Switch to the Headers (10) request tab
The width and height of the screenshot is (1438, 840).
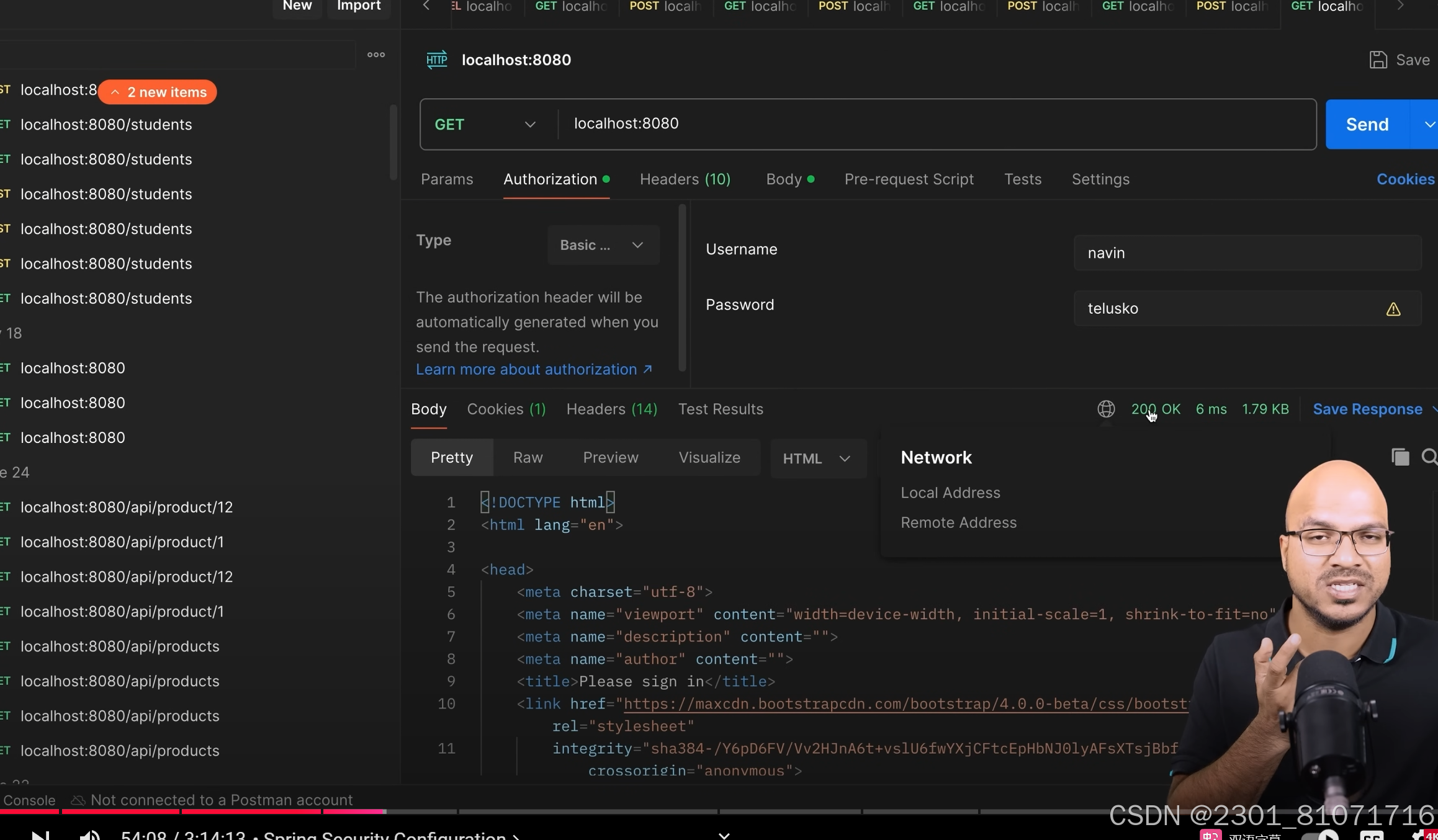pos(685,179)
